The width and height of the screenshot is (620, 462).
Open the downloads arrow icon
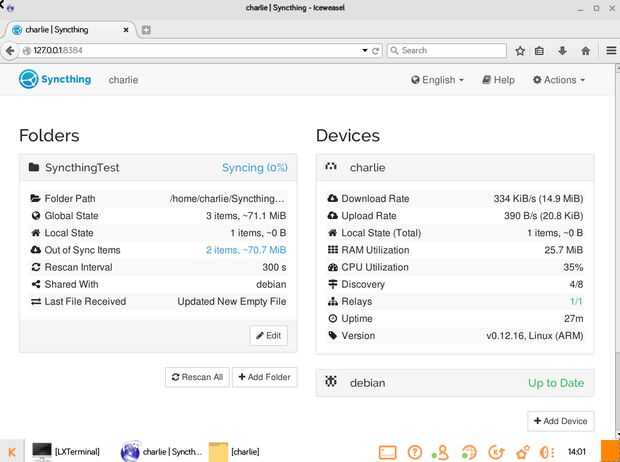(x=562, y=51)
